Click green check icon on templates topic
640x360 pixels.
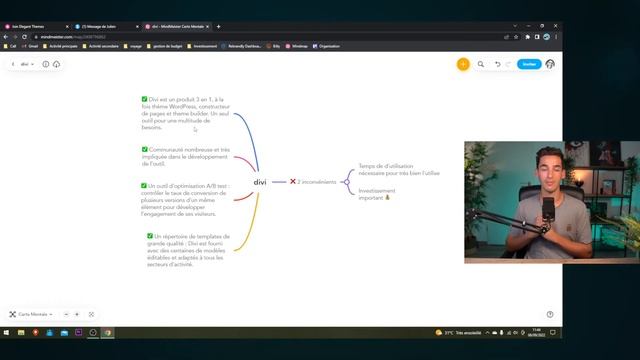point(150,236)
